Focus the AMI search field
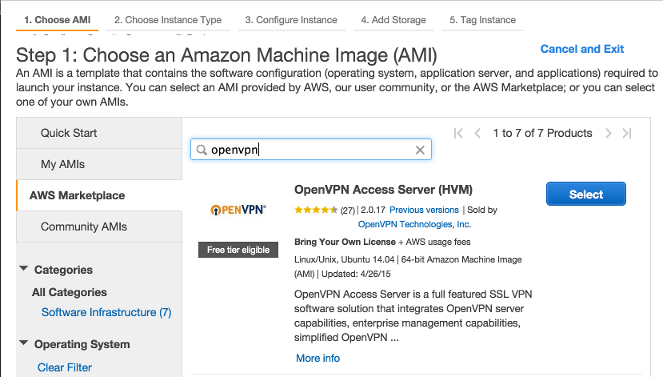Image resolution: width=663 pixels, height=377 pixels. pyautogui.click(x=311, y=149)
